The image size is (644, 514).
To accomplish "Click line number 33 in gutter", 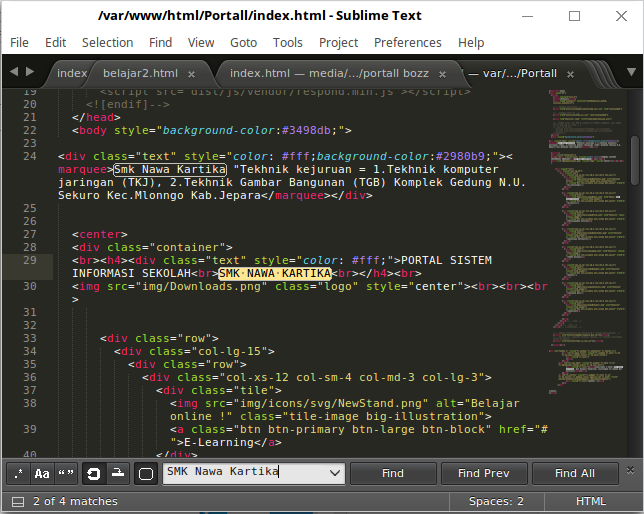I will click(30, 338).
